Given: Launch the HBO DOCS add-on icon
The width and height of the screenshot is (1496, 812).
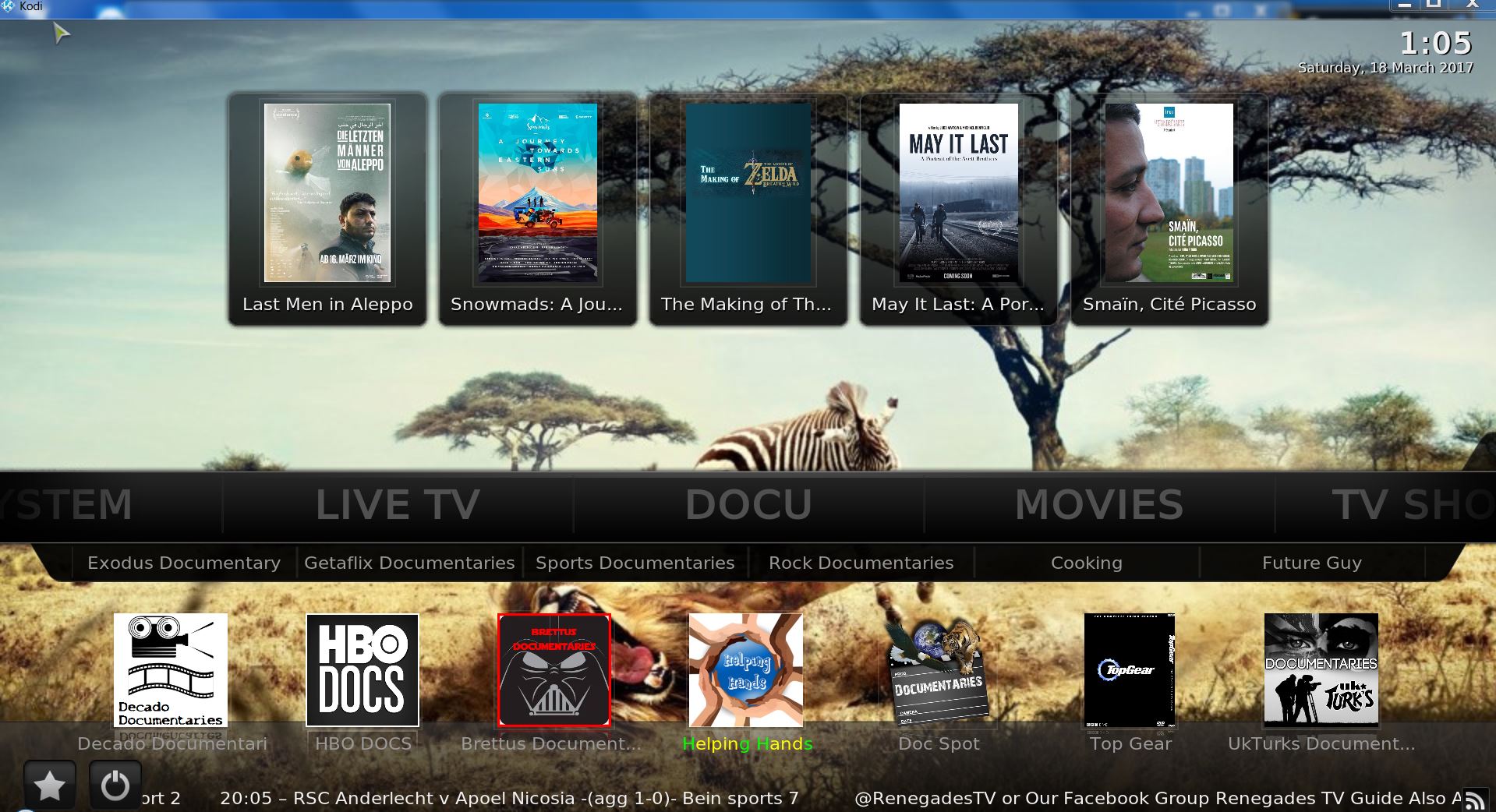Looking at the screenshot, I should pyautogui.click(x=363, y=670).
